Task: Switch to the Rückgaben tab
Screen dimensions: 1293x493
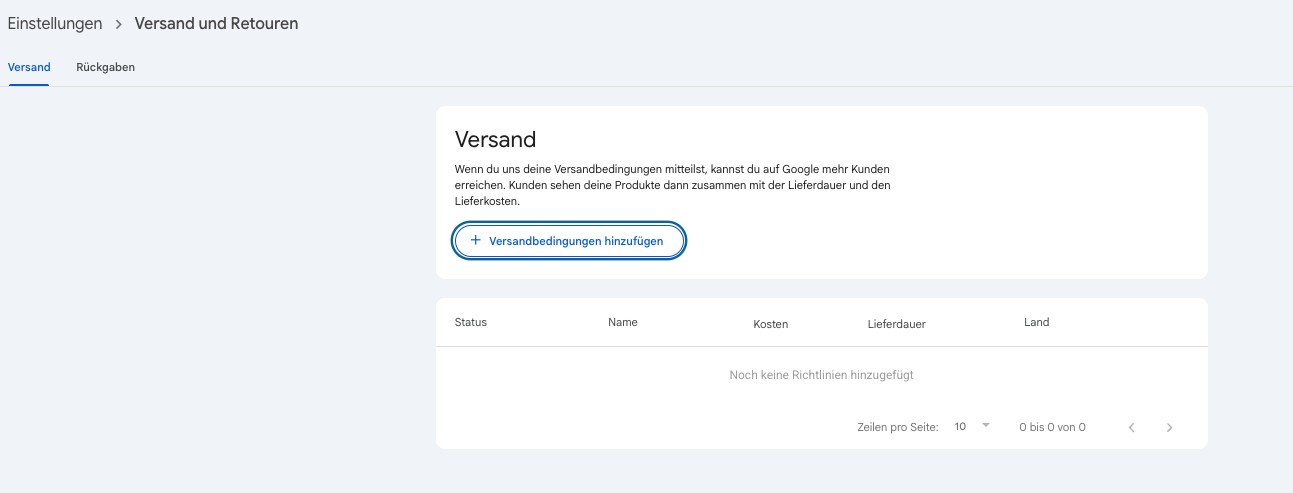Action: coord(105,67)
